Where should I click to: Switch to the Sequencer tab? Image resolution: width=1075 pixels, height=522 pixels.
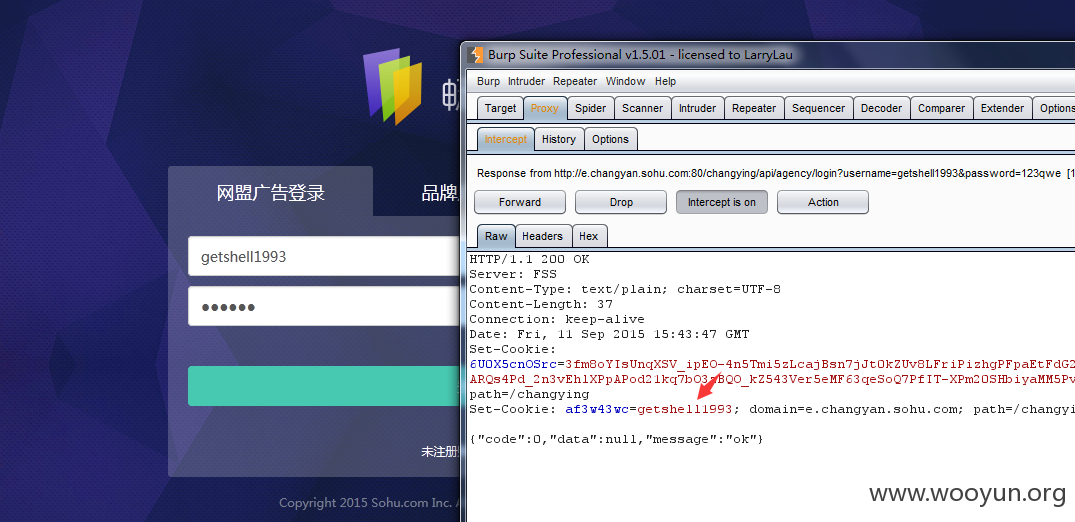tap(819, 108)
